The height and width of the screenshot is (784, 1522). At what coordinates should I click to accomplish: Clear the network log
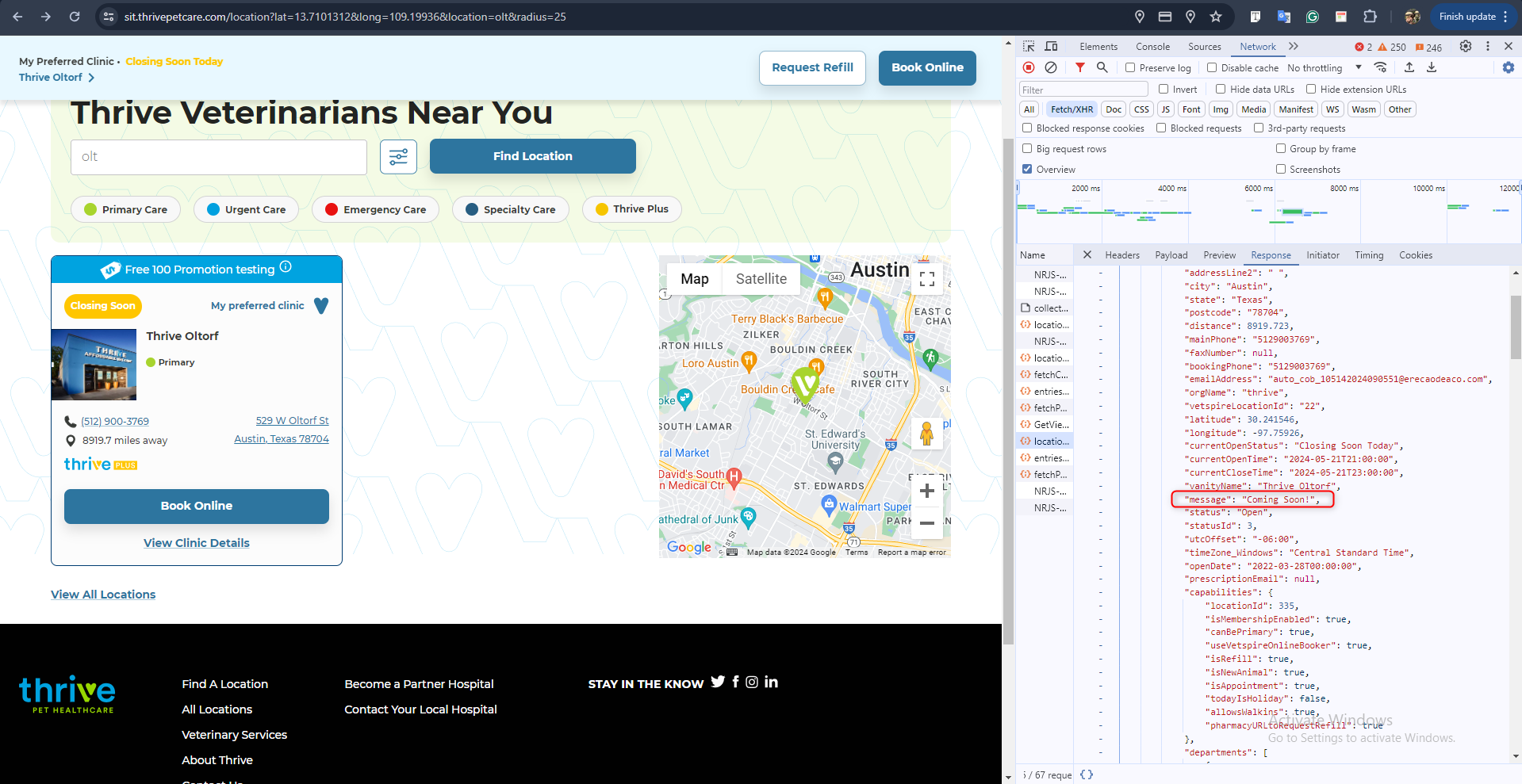1051,67
